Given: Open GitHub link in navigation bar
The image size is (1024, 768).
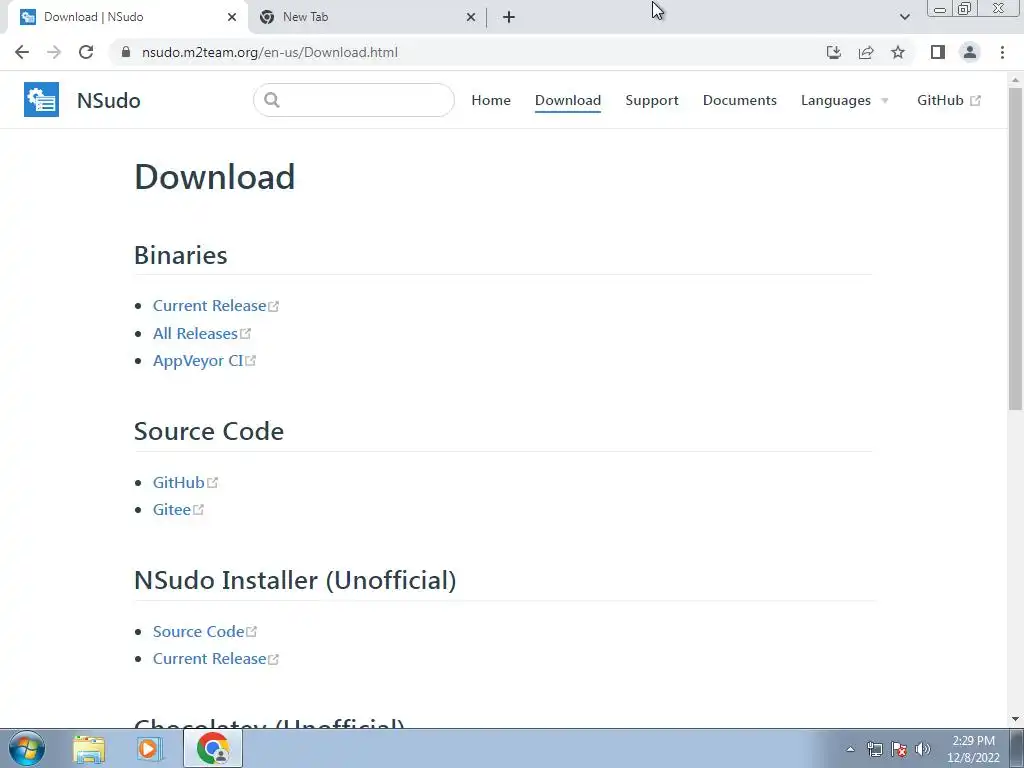Looking at the screenshot, I should click(x=948, y=100).
